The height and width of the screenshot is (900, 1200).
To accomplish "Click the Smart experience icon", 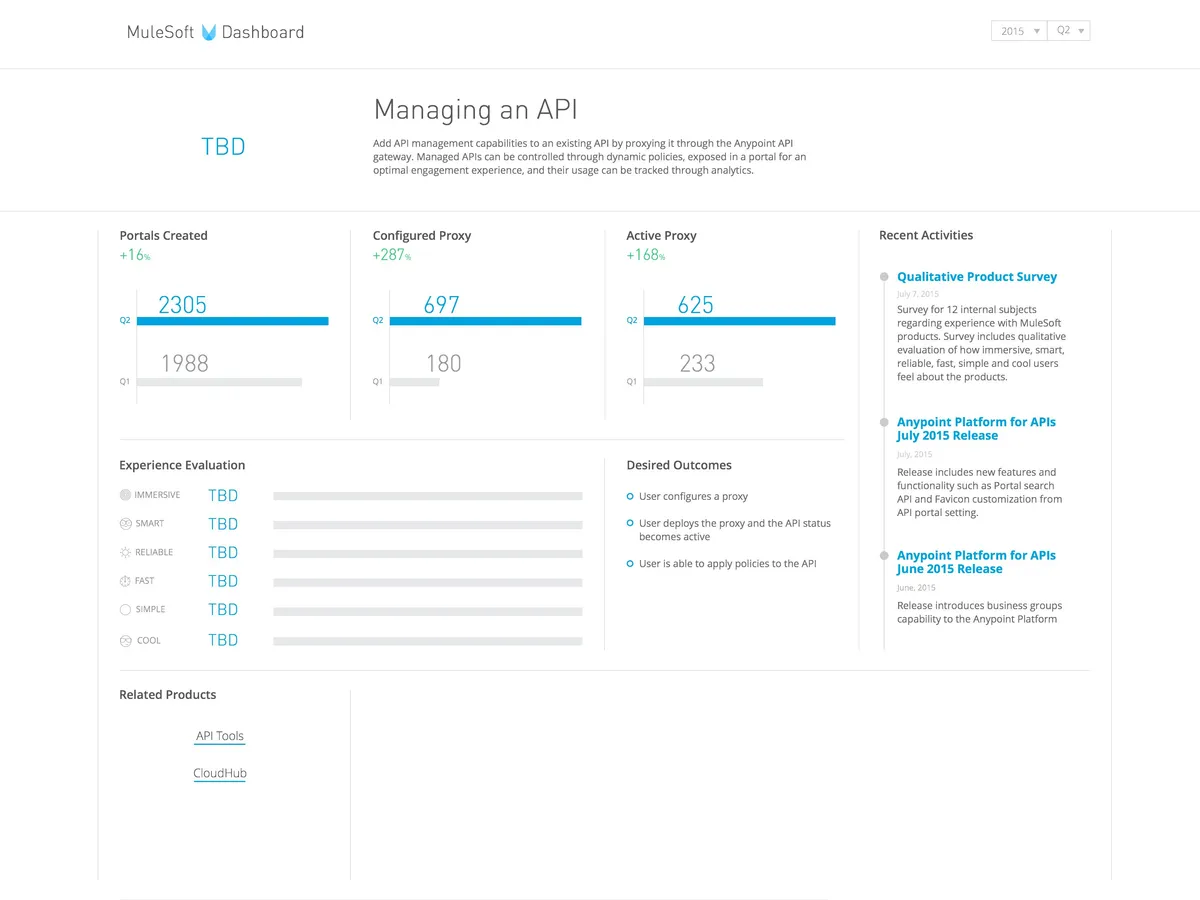I will click(x=125, y=523).
